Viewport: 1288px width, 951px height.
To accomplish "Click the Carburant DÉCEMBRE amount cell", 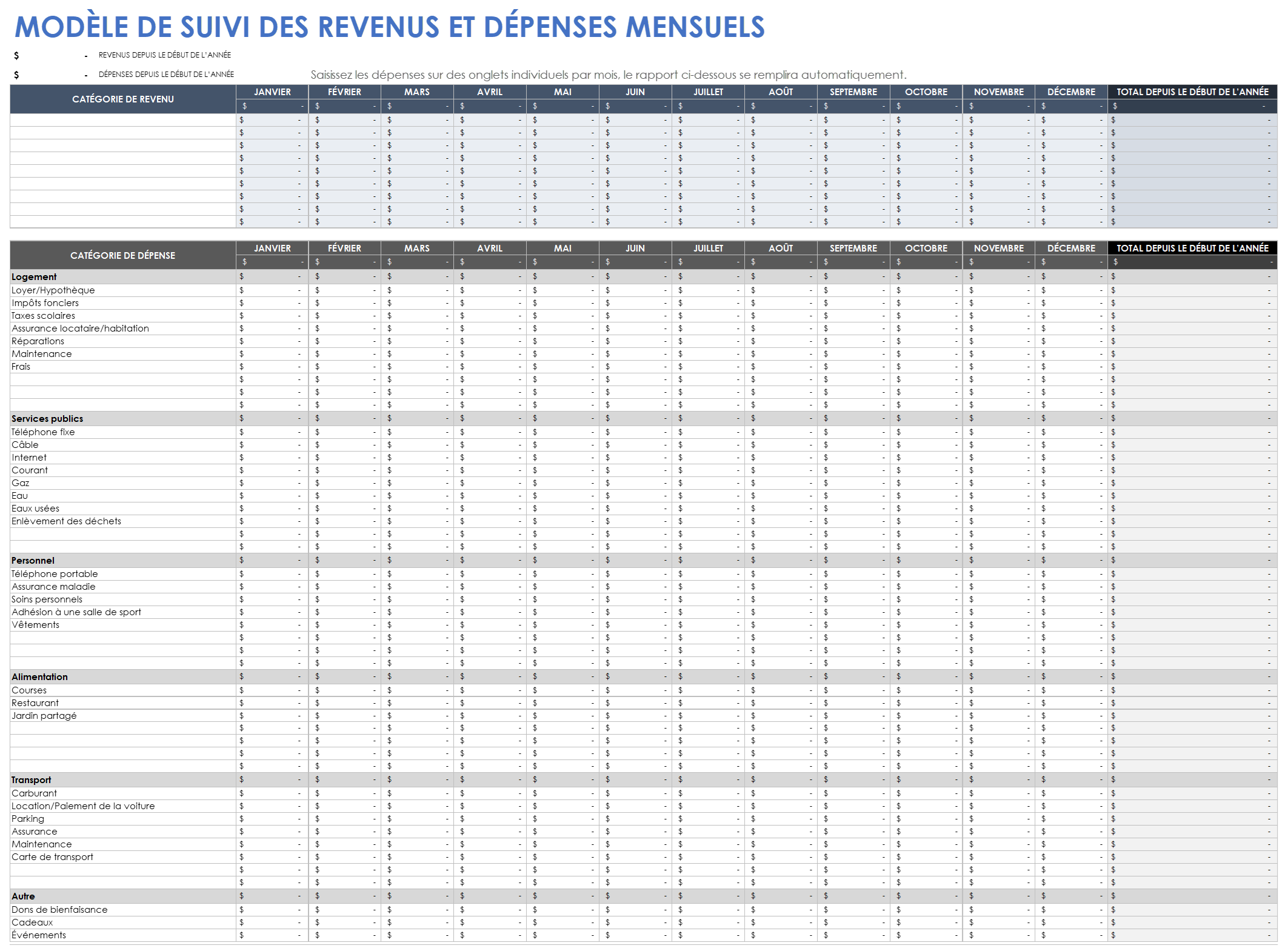I will coord(1071,793).
